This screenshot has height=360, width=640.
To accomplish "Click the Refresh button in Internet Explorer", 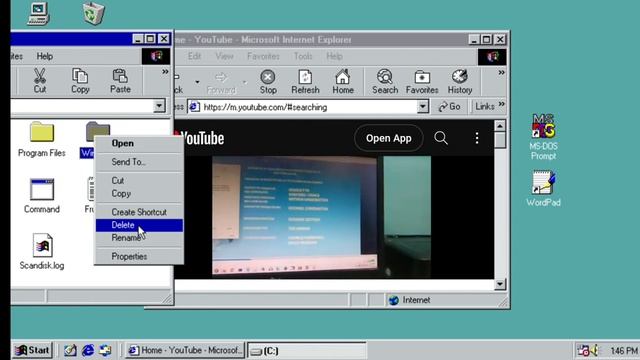I will point(305,82).
